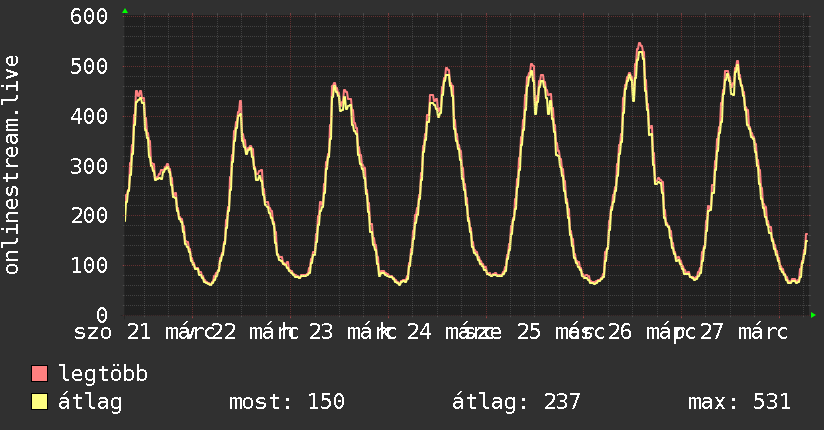This screenshot has height=430, width=824.
Task: Click the "max: 531" statistic
Action: point(739,402)
